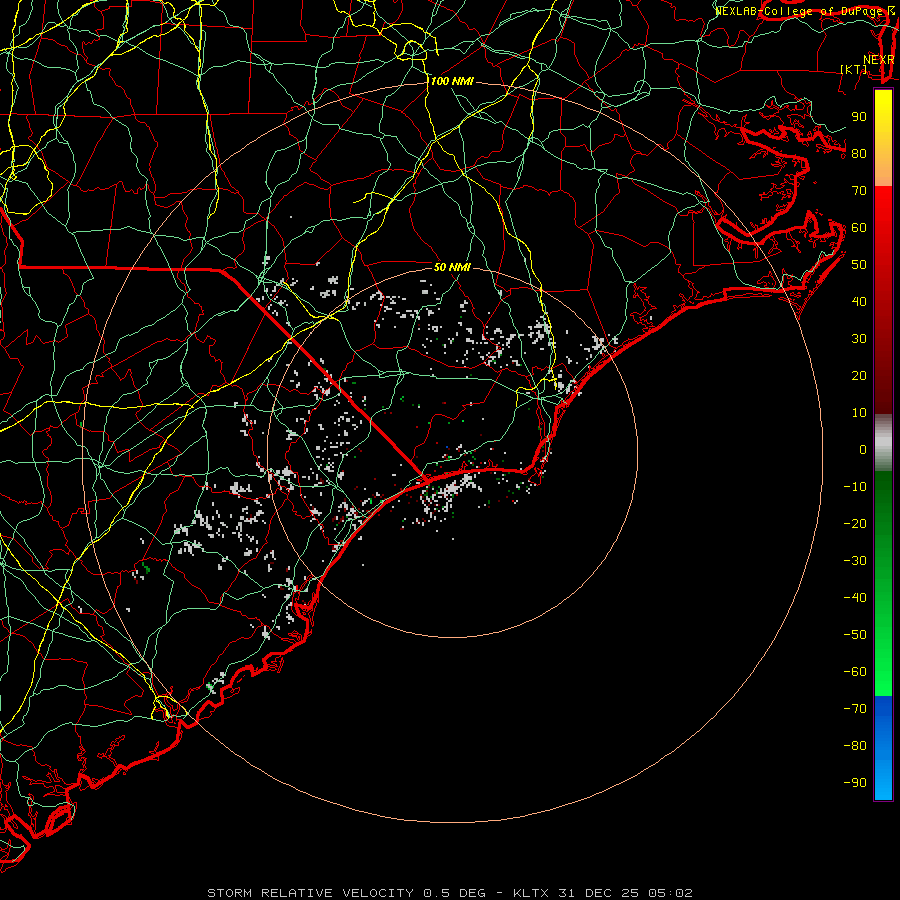Click the "50 NMI" range ring label

pos(452,267)
